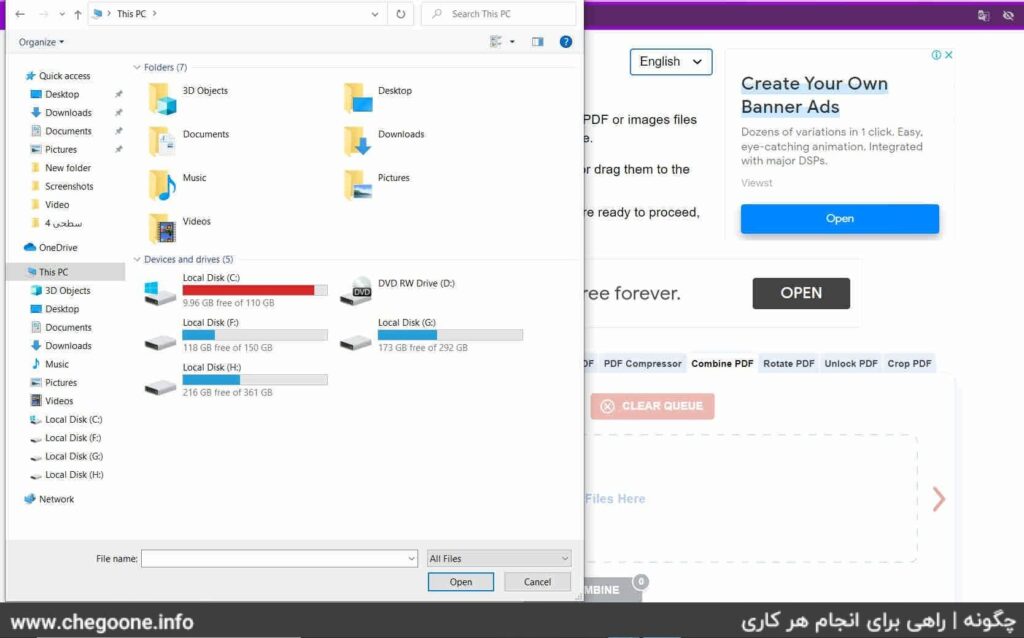Open the File name history dropdown
Image resolution: width=1024 pixels, height=638 pixels.
(x=411, y=558)
